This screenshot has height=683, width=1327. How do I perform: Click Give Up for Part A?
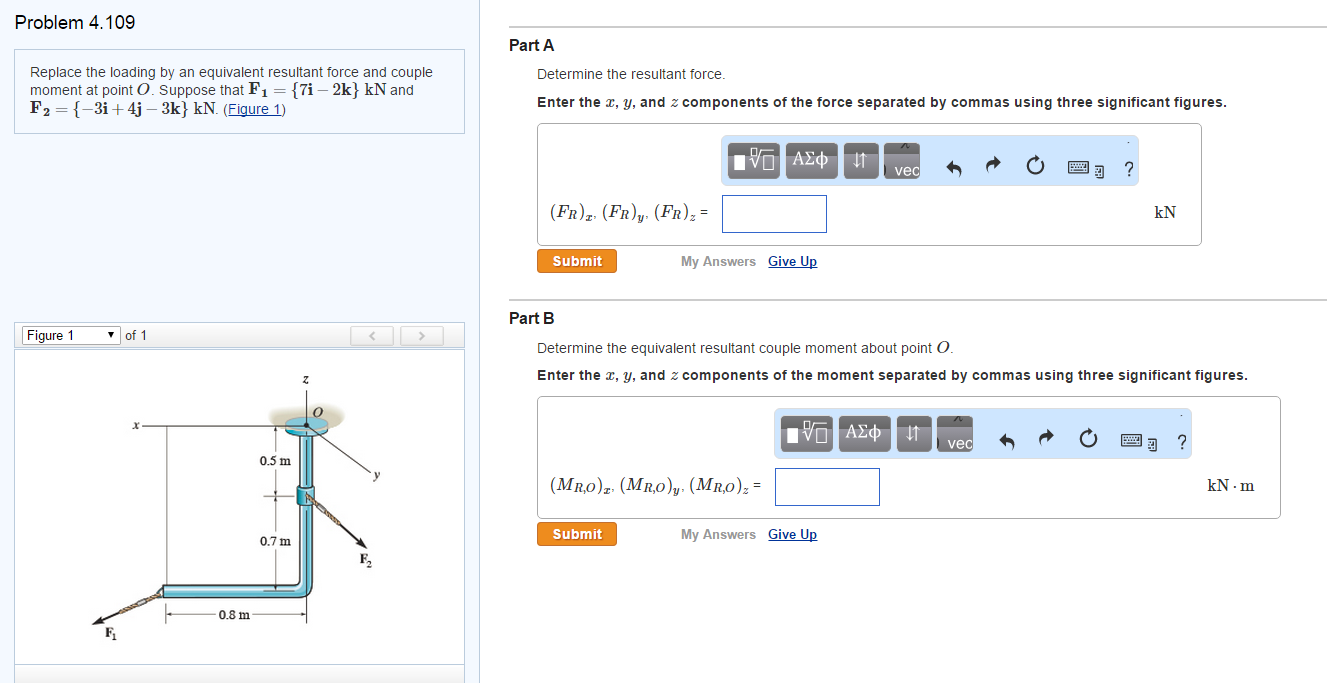pos(792,261)
